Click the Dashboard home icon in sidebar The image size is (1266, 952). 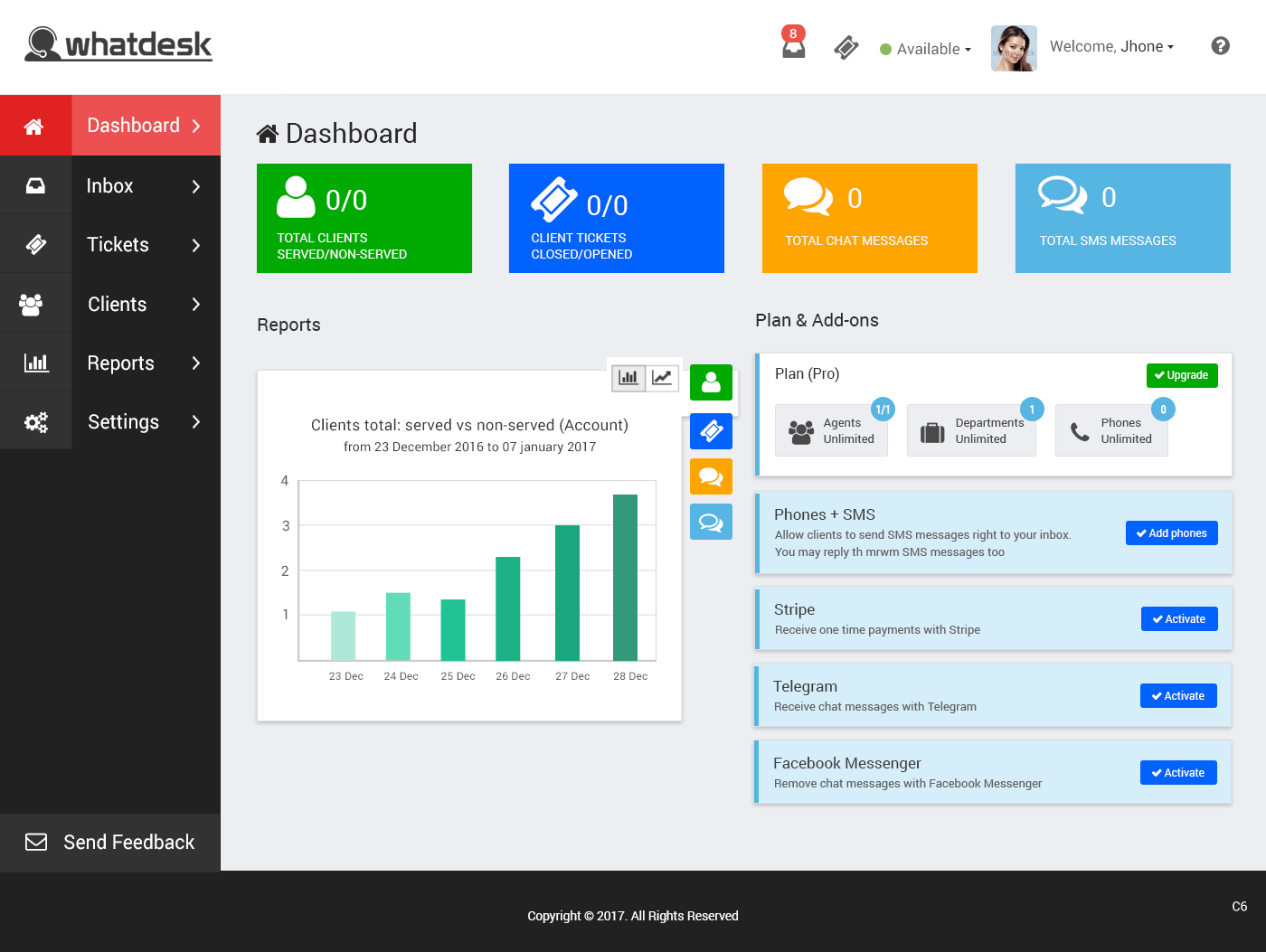(34, 127)
